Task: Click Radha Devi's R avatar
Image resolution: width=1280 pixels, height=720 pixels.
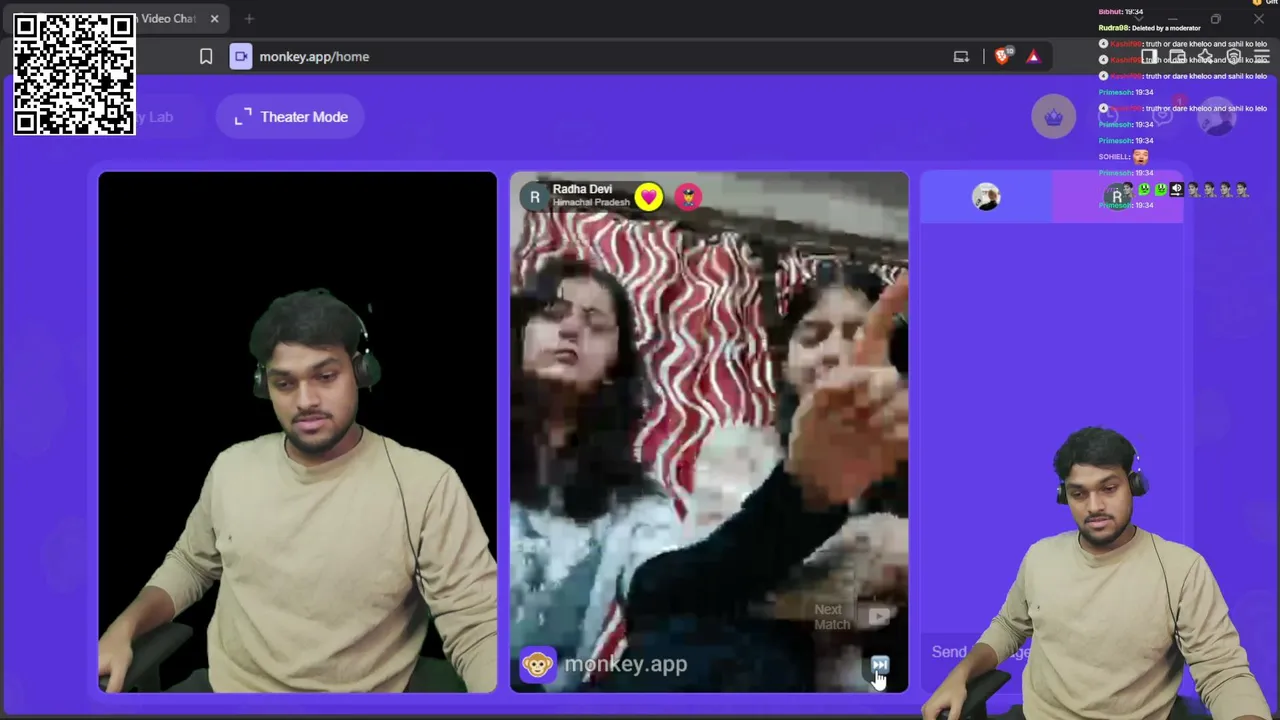Action: [x=535, y=197]
